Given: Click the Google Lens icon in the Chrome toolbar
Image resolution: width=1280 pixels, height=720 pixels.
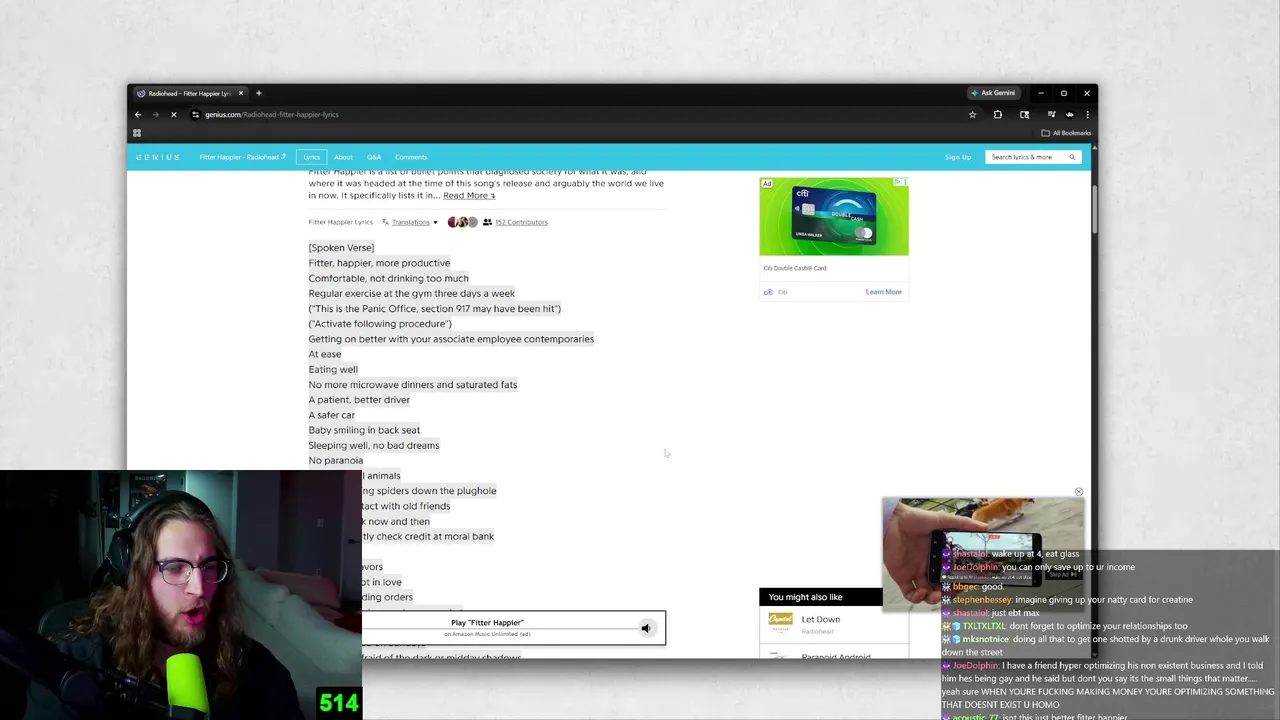Looking at the screenshot, I should point(1024,114).
